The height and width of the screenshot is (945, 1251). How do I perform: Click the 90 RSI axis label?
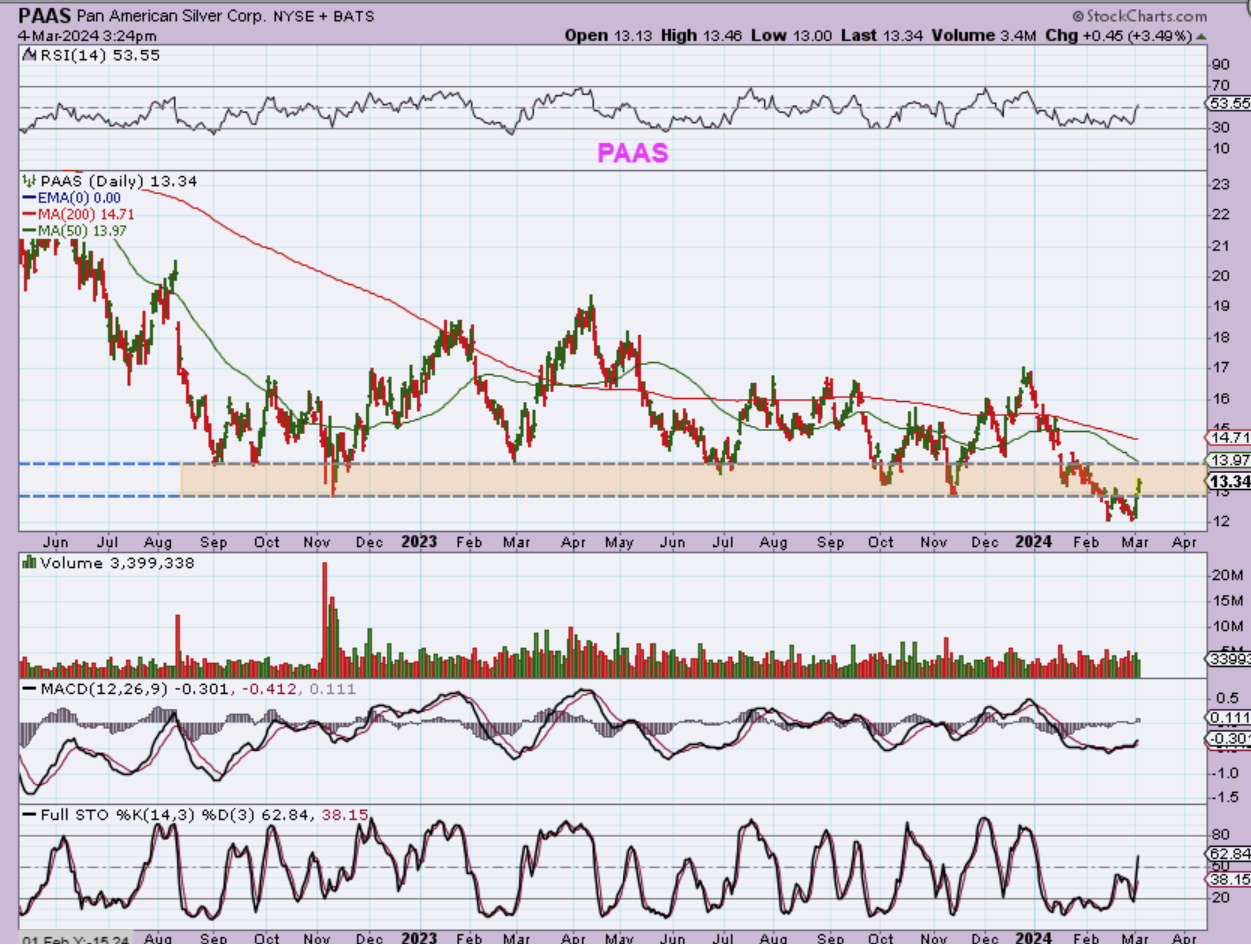pos(1219,66)
